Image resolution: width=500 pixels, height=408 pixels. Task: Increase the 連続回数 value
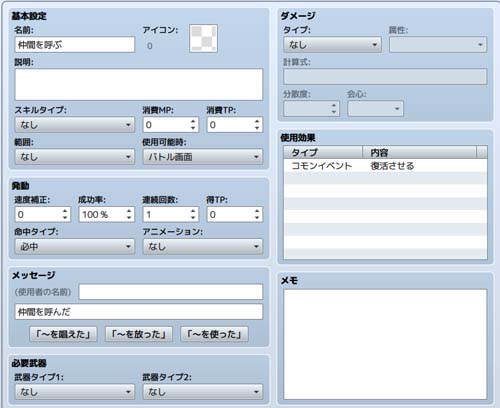coord(193,211)
